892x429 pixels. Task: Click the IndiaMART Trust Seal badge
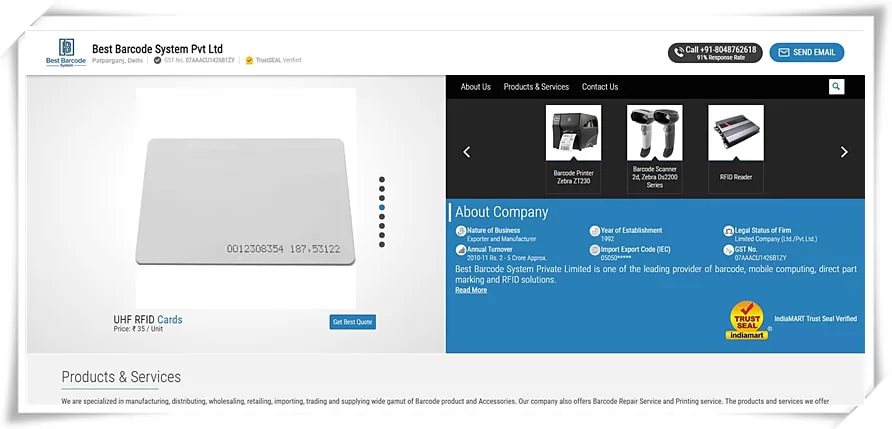(x=747, y=320)
